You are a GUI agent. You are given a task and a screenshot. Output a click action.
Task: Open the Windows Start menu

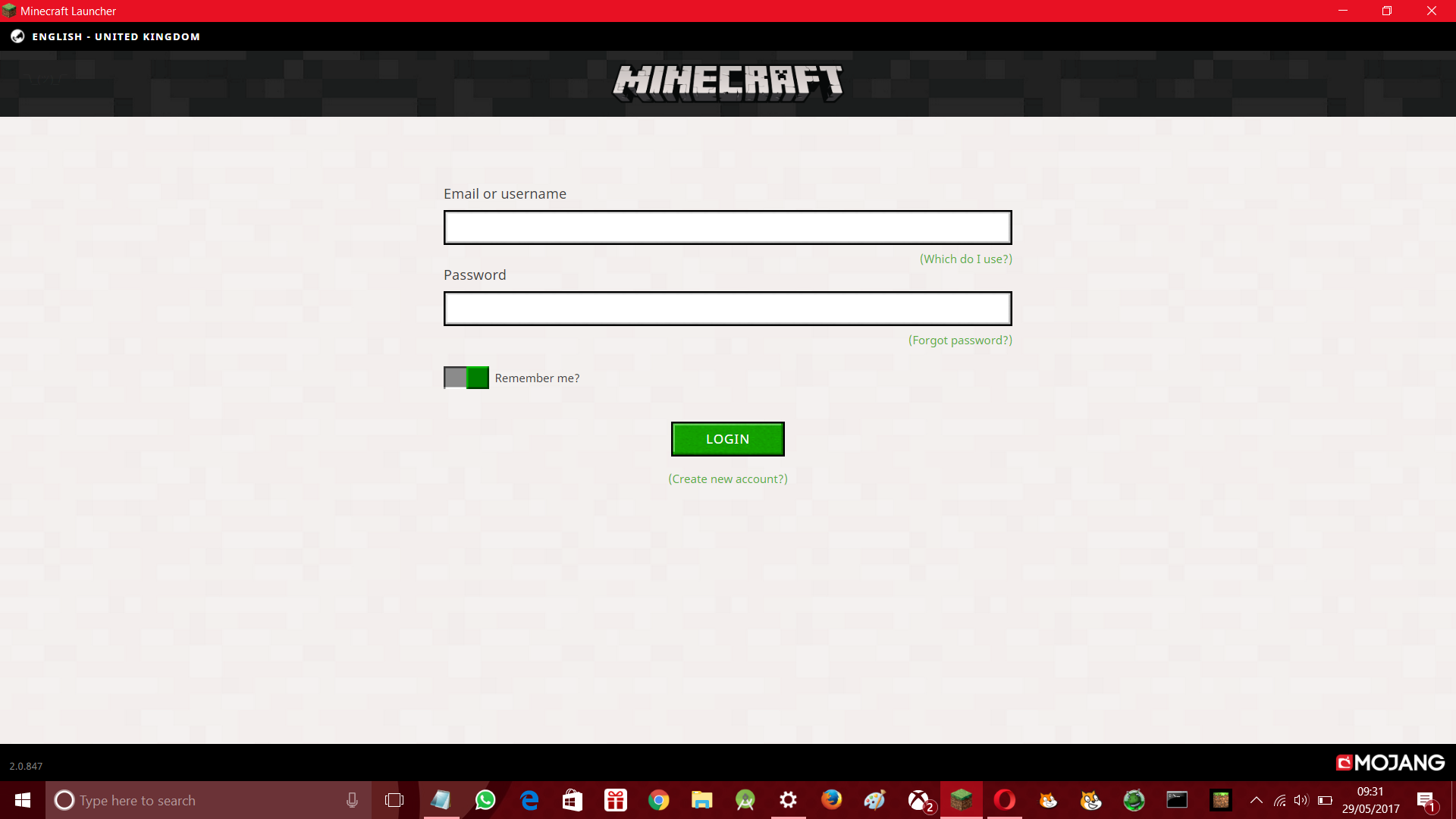23,800
